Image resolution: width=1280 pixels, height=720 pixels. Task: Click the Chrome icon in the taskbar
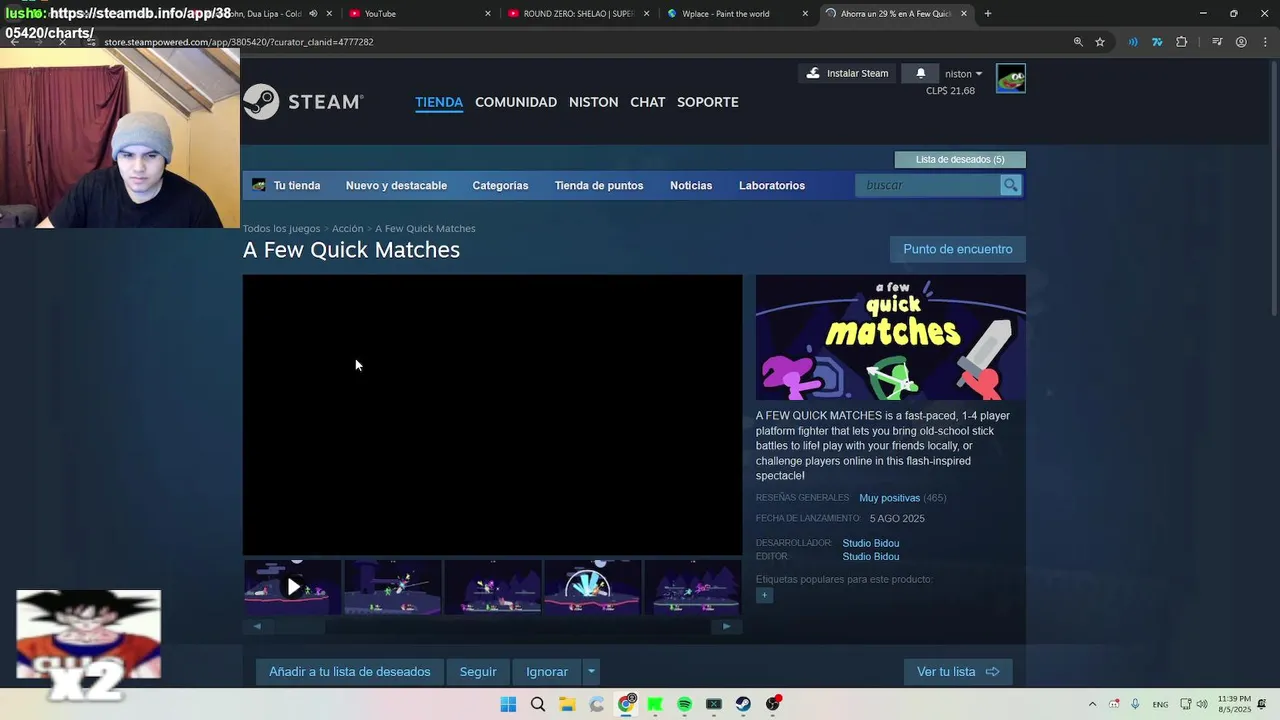pos(626,704)
